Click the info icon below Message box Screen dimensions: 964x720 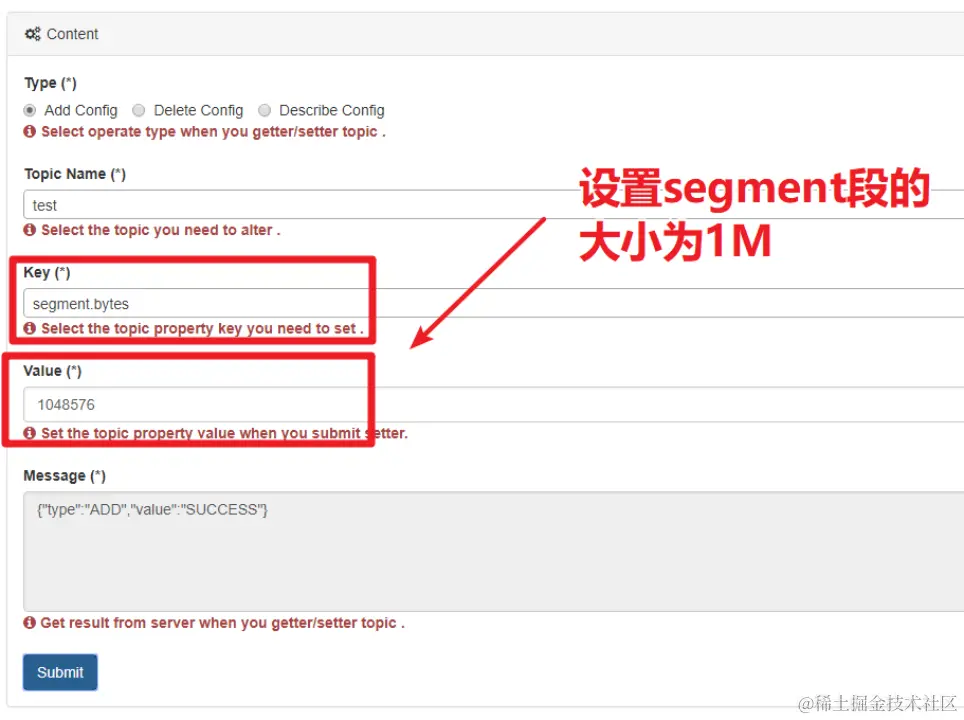[x=30, y=622]
